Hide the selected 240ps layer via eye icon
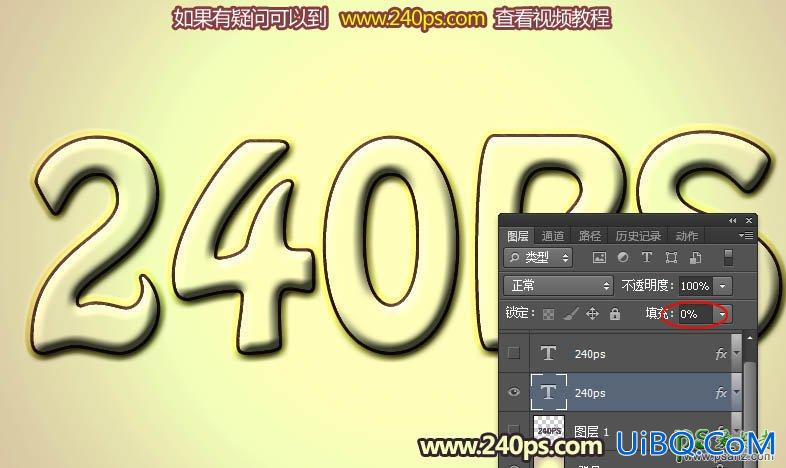786x468 pixels. pyautogui.click(x=514, y=392)
